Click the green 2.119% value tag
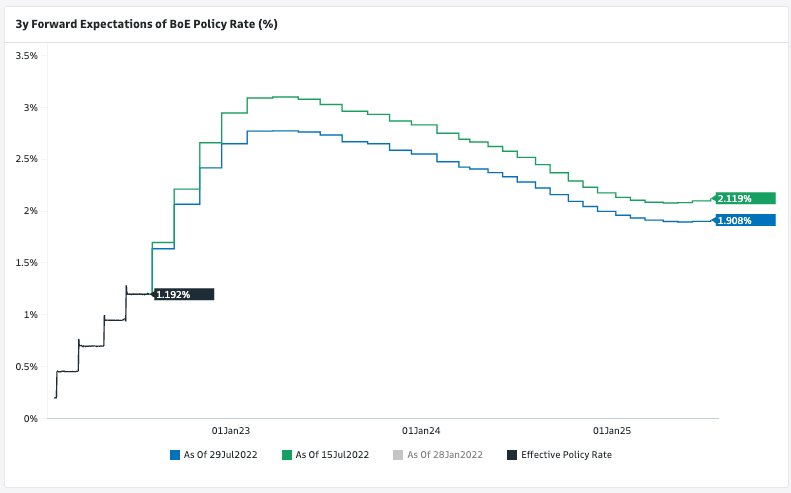Viewport: 791px width, 493px height. pyautogui.click(x=745, y=198)
